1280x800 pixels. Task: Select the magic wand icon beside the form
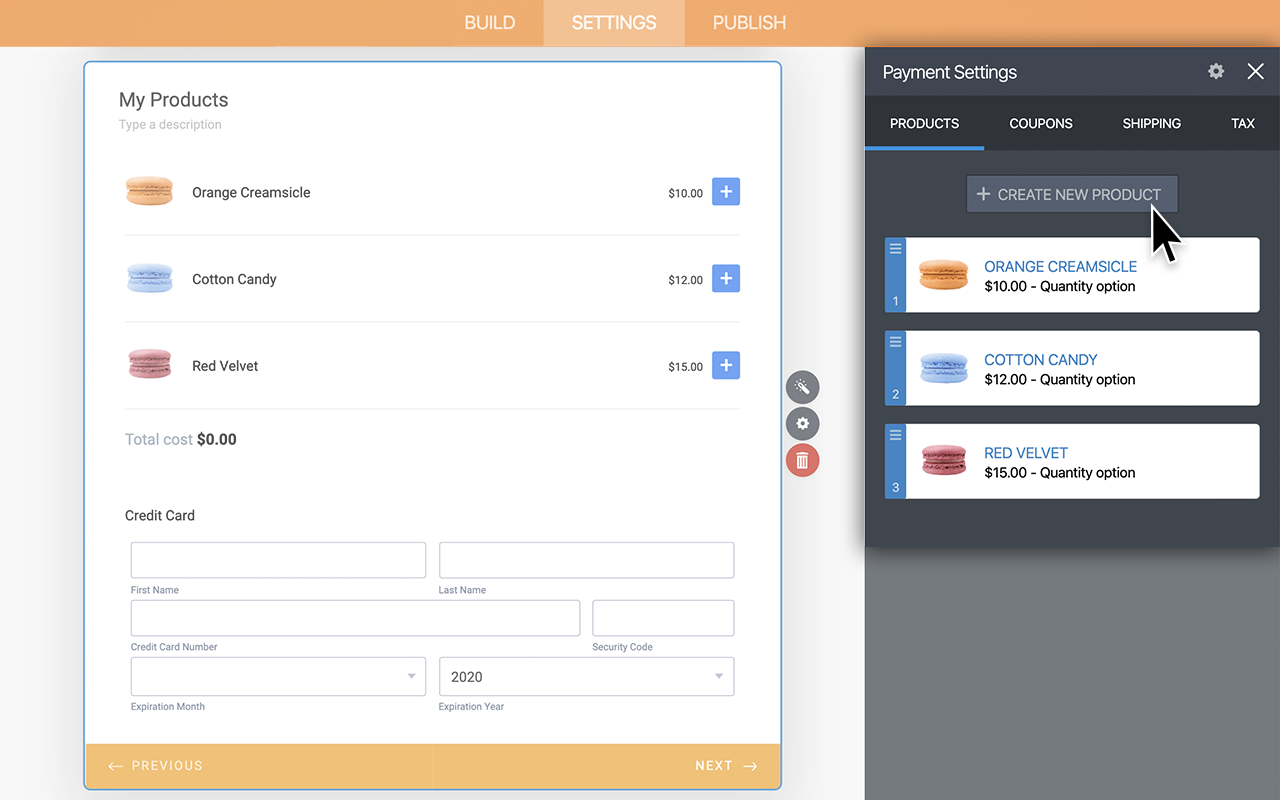point(802,387)
